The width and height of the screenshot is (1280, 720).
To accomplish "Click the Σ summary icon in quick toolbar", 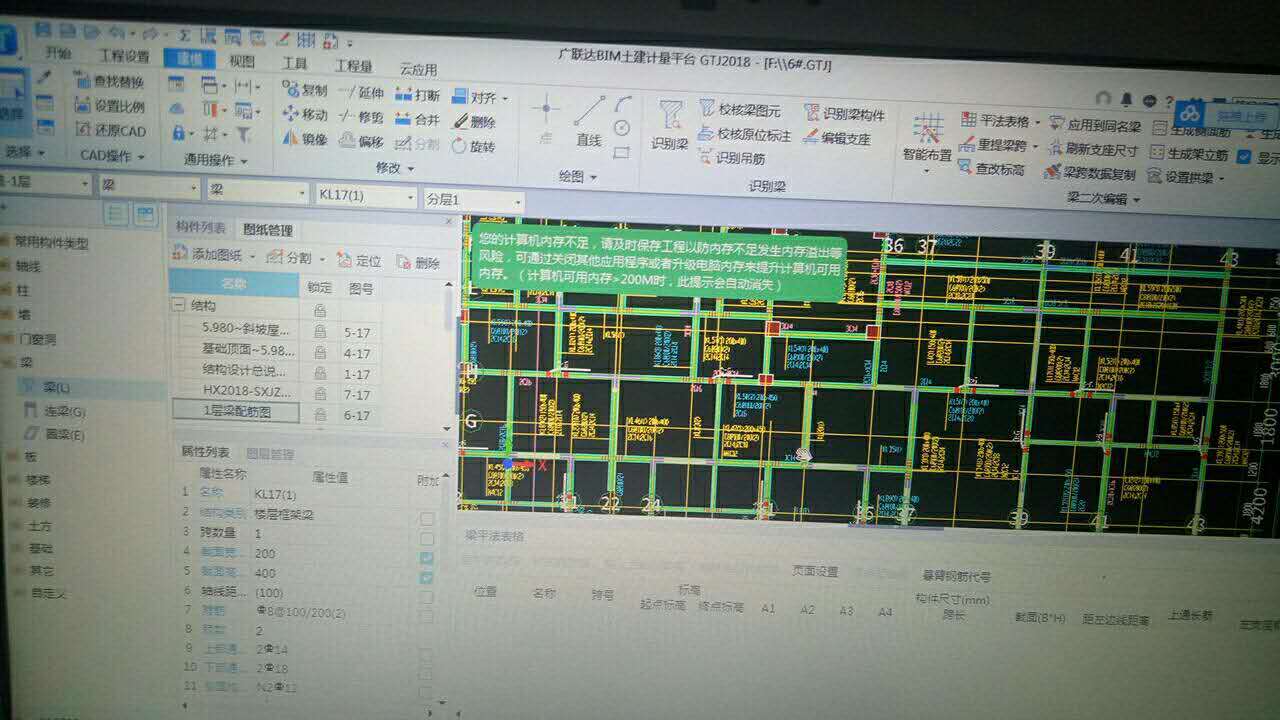I will 183,35.
